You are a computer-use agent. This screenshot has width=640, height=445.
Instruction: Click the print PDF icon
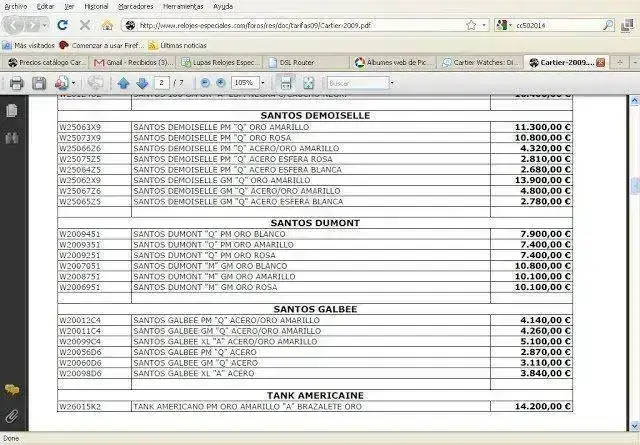[x=16, y=83]
